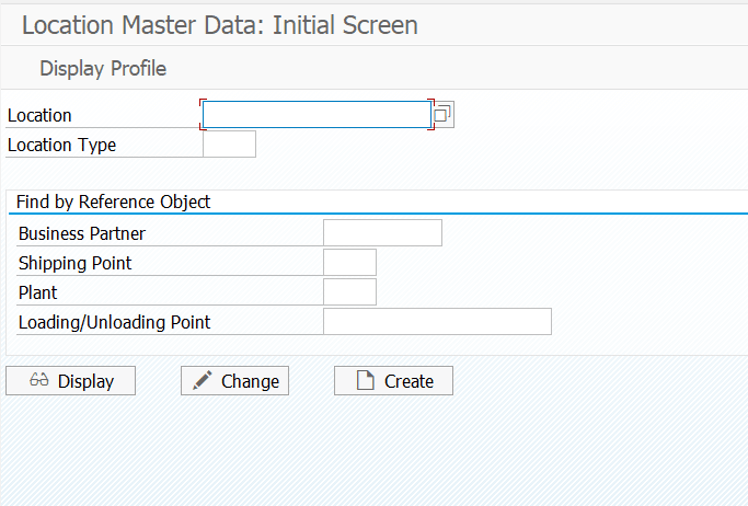Click the Plant label
Image resolution: width=748 pixels, height=506 pixels.
coord(38,293)
